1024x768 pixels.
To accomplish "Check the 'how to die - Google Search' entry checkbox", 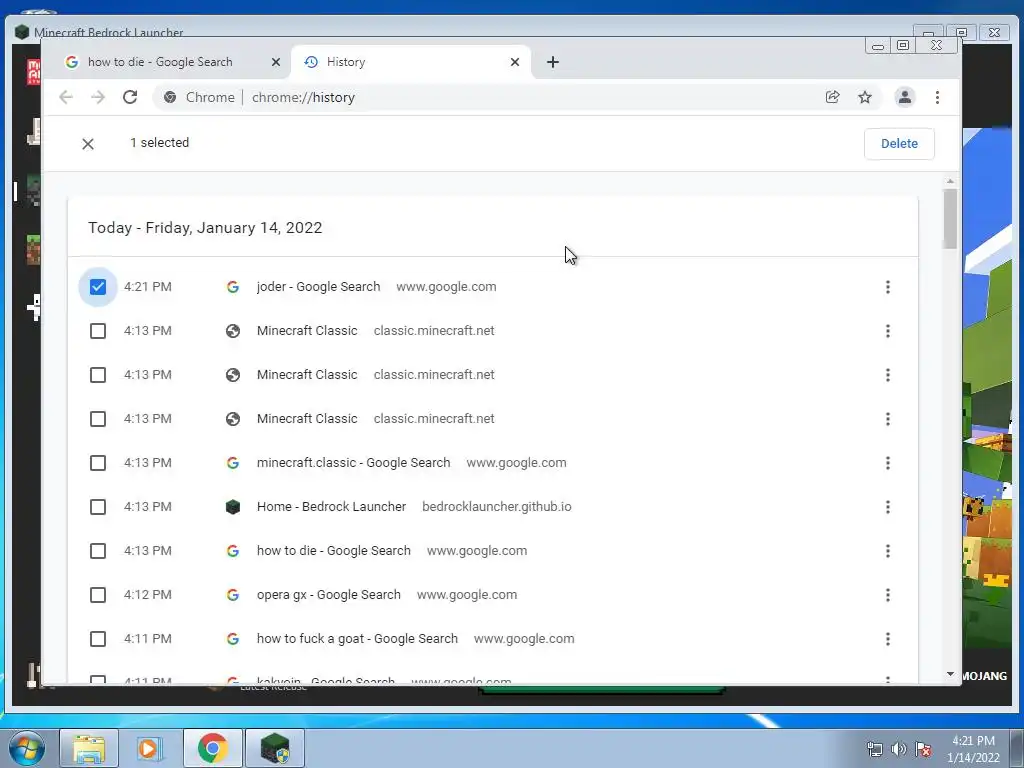I will (98, 551).
